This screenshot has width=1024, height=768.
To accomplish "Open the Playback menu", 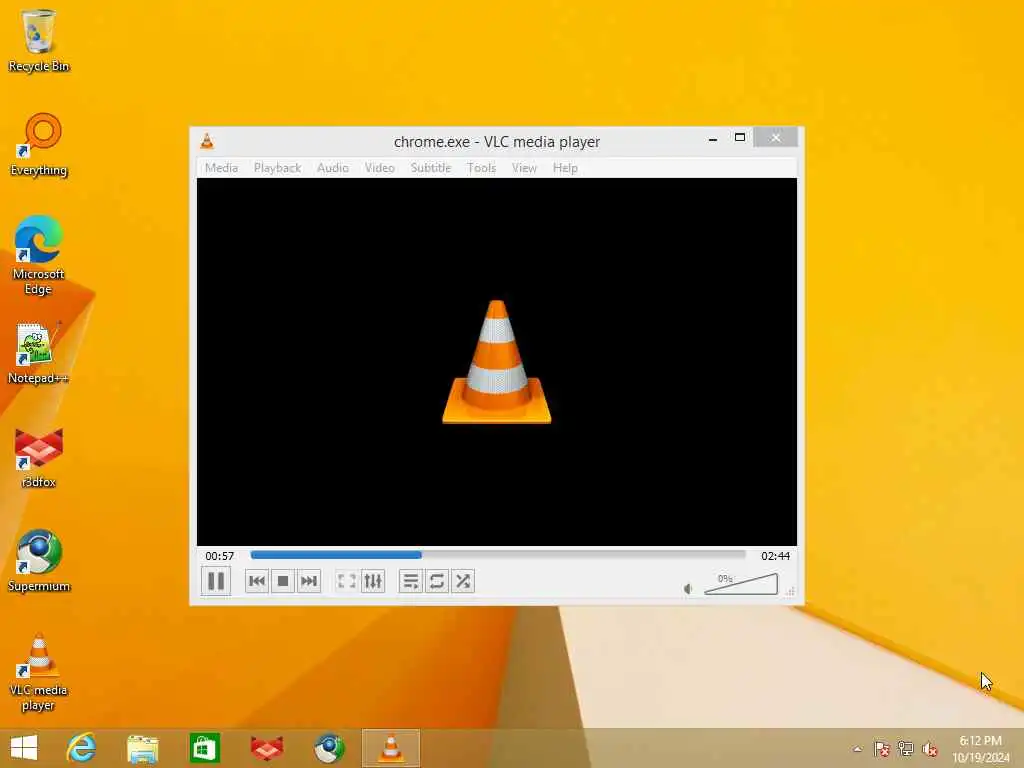I will pyautogui.click(x=278, y=168).
